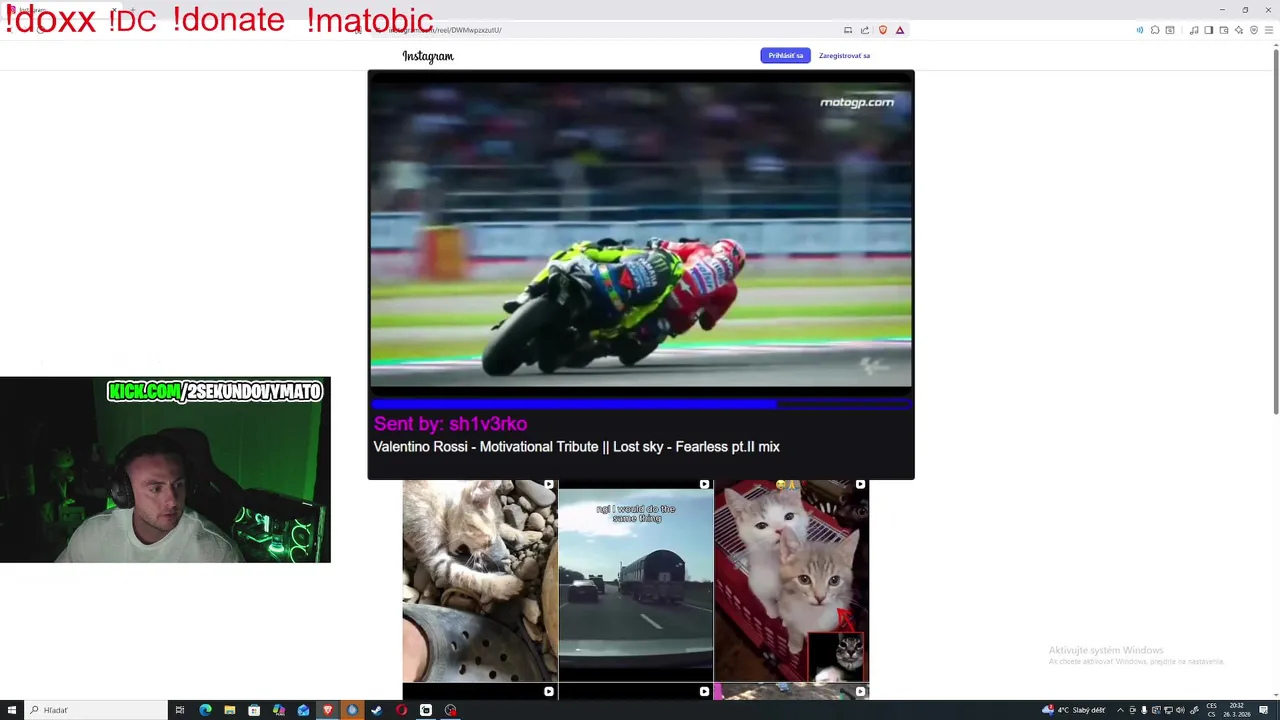Open the clock showing 20:32
Viewport: 1280px width, 720px height.
pyautogui.click(x=1237, y=710)
